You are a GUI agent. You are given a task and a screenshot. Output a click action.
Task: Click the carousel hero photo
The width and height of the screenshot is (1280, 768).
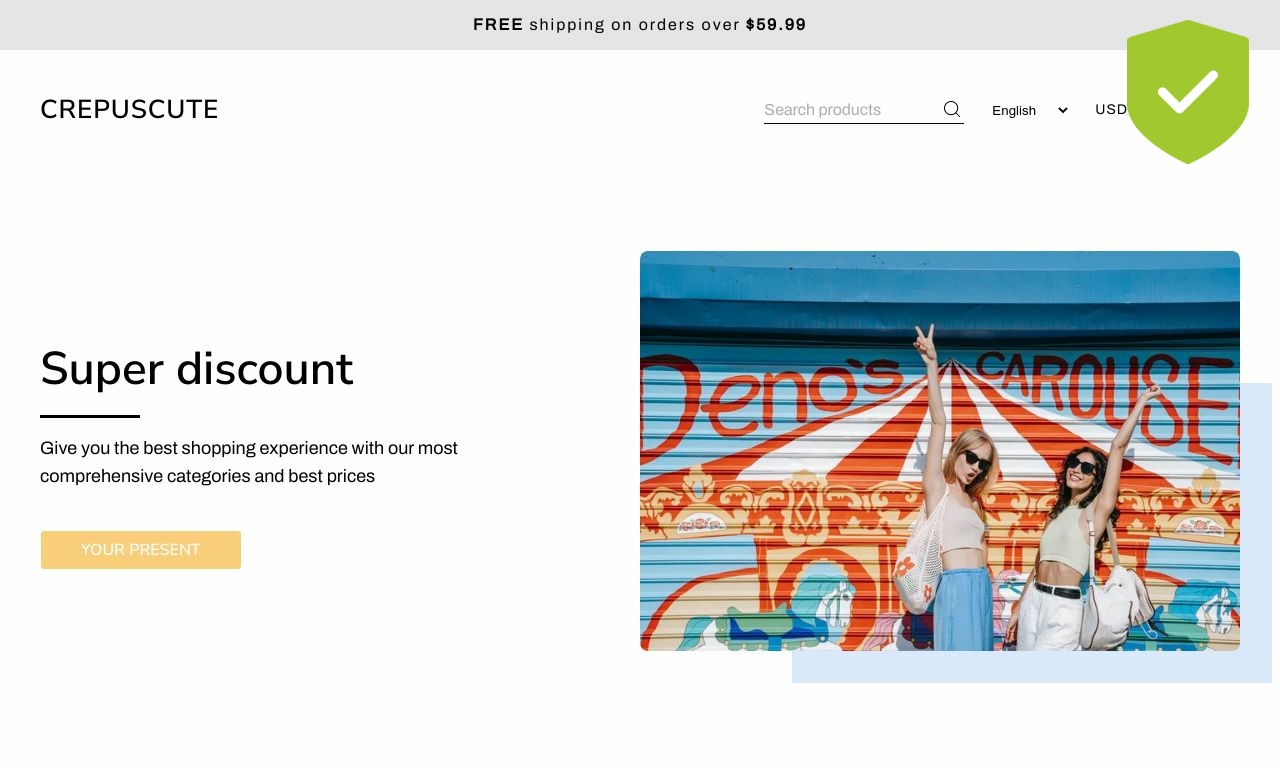pos(940,451)
